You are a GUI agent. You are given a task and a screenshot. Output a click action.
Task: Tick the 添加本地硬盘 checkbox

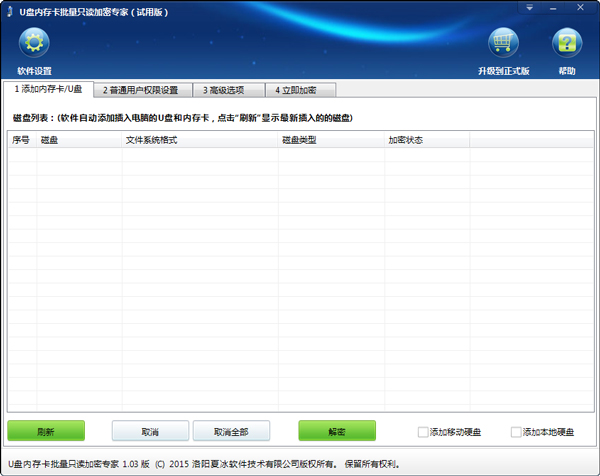pos(516,432)
